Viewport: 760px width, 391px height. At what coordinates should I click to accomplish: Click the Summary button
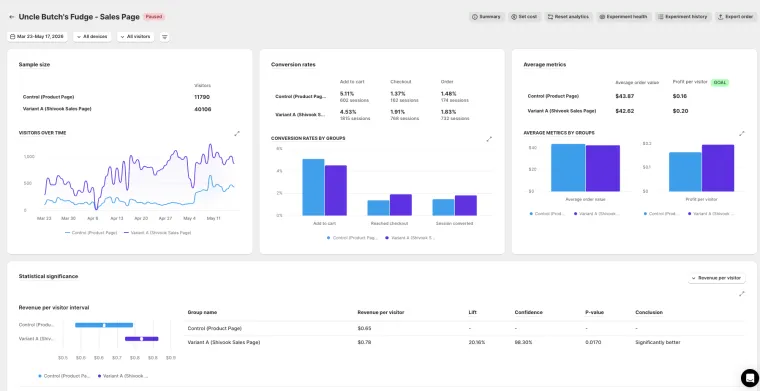487,17
